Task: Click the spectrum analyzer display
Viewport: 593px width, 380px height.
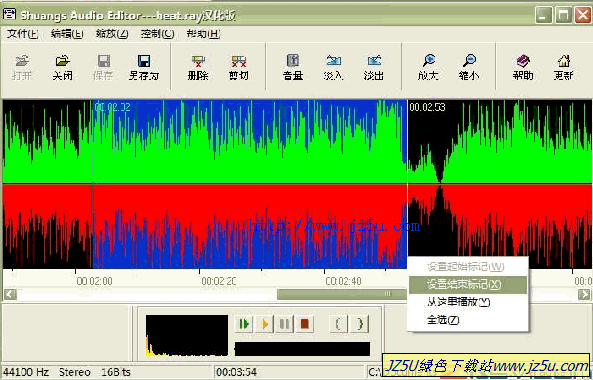Action: tap(187, 335)
